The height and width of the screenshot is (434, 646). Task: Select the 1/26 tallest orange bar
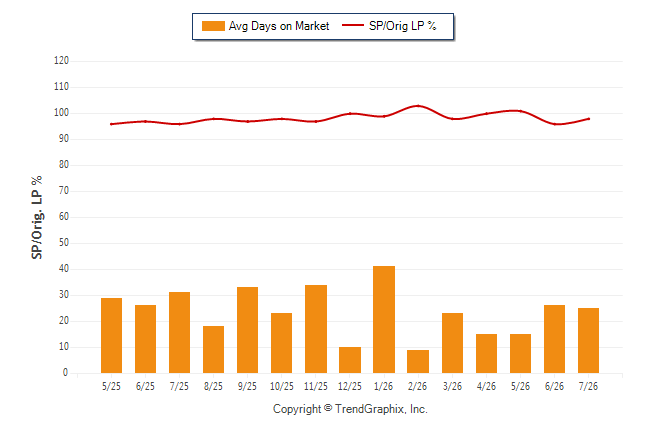click(x=384, y=319)
